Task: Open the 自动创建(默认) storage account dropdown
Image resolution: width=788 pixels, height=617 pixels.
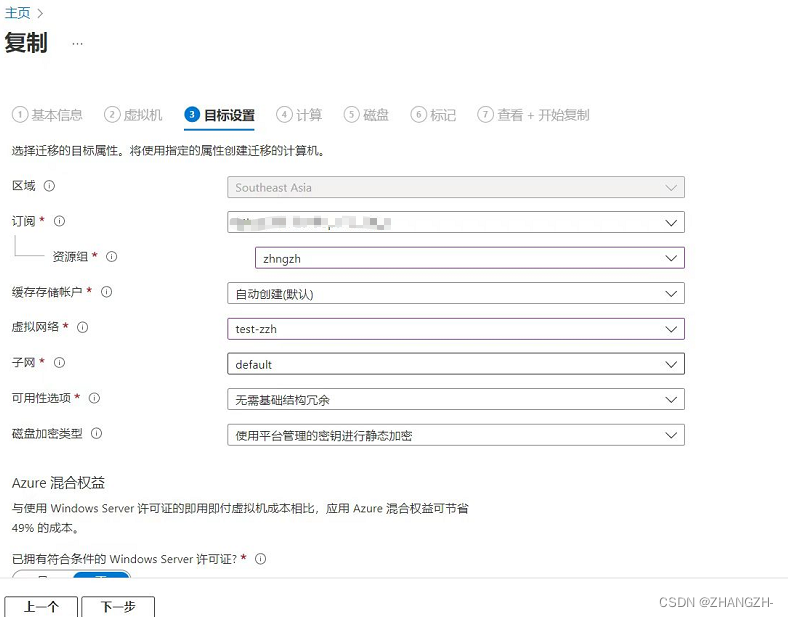Action: click(x=456, y=293)
